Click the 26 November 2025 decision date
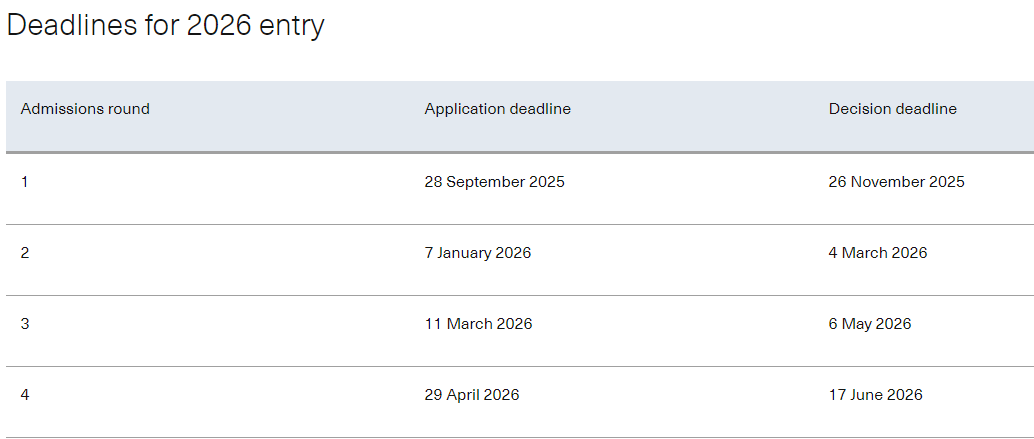 click(x=896, y=182)
